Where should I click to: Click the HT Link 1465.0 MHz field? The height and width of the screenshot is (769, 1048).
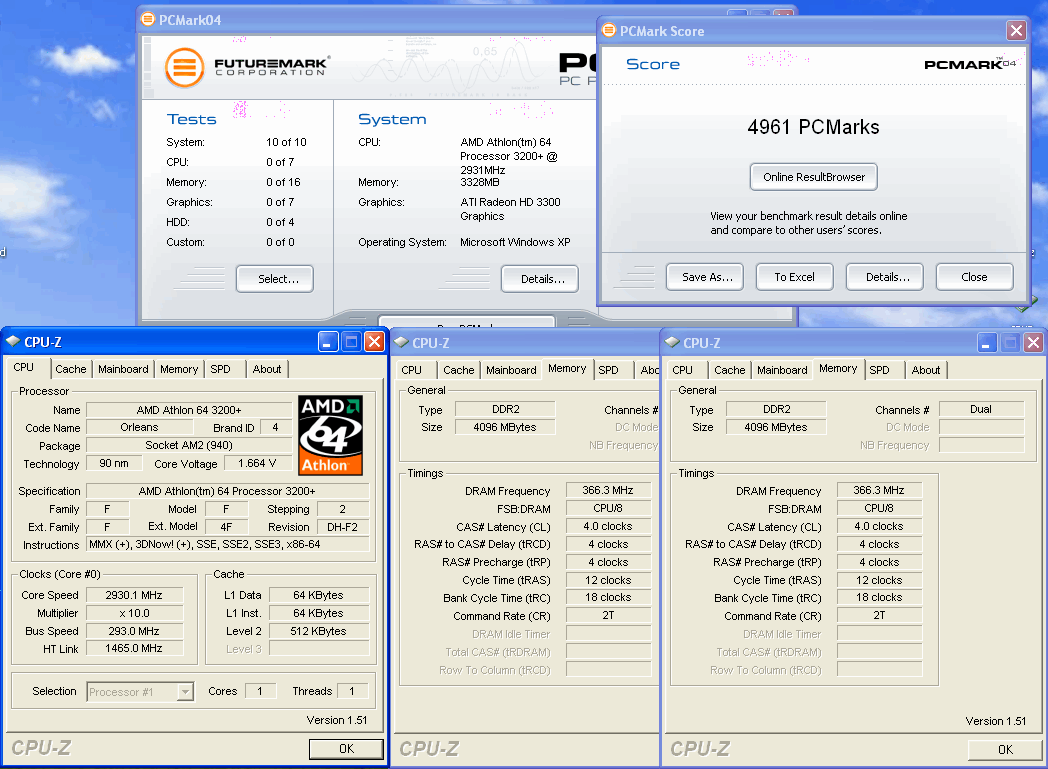click(134, 648)
